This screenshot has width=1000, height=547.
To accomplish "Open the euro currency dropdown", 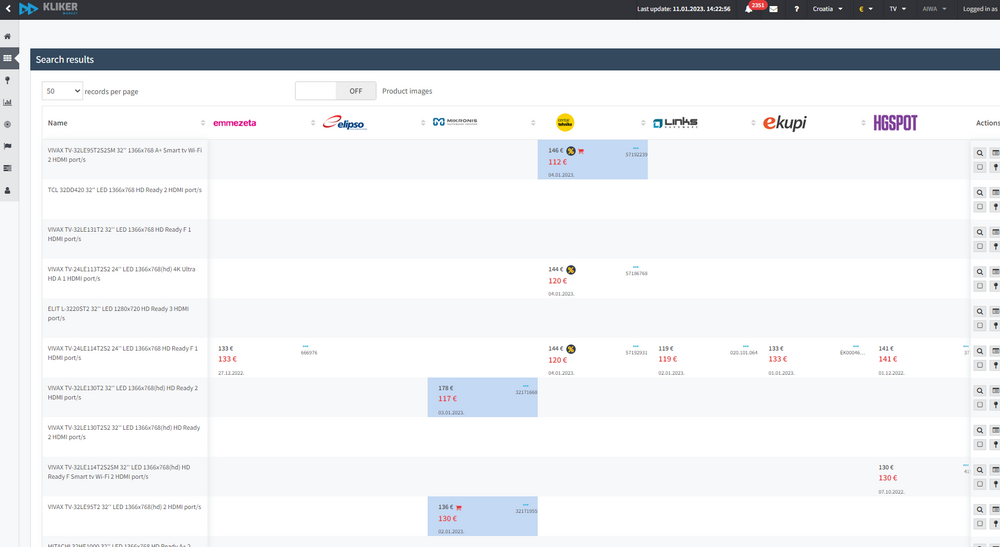I will click(865, 9).
